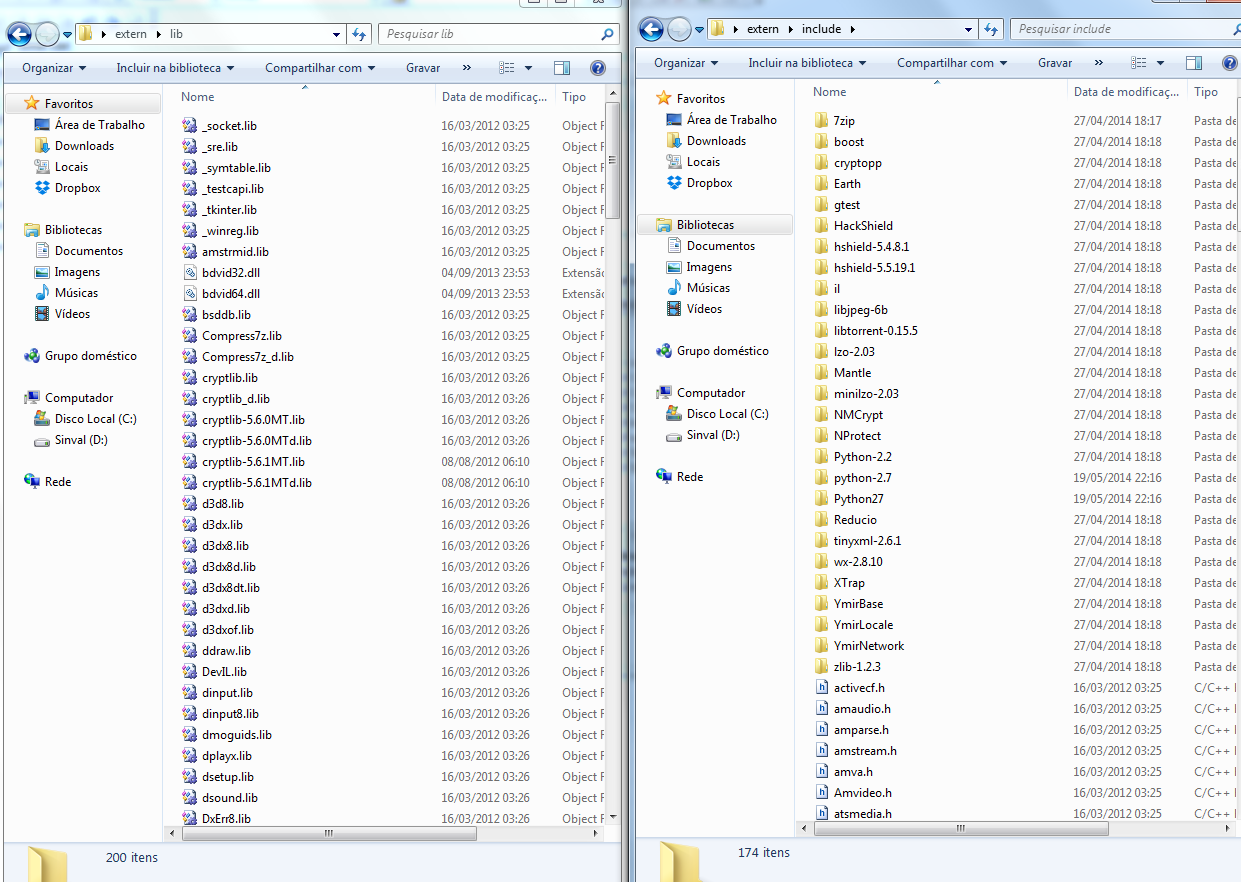Click the Back arrow in include window
The width and height of the screenshot is (1241, 882).
click(x=651, y=30)
